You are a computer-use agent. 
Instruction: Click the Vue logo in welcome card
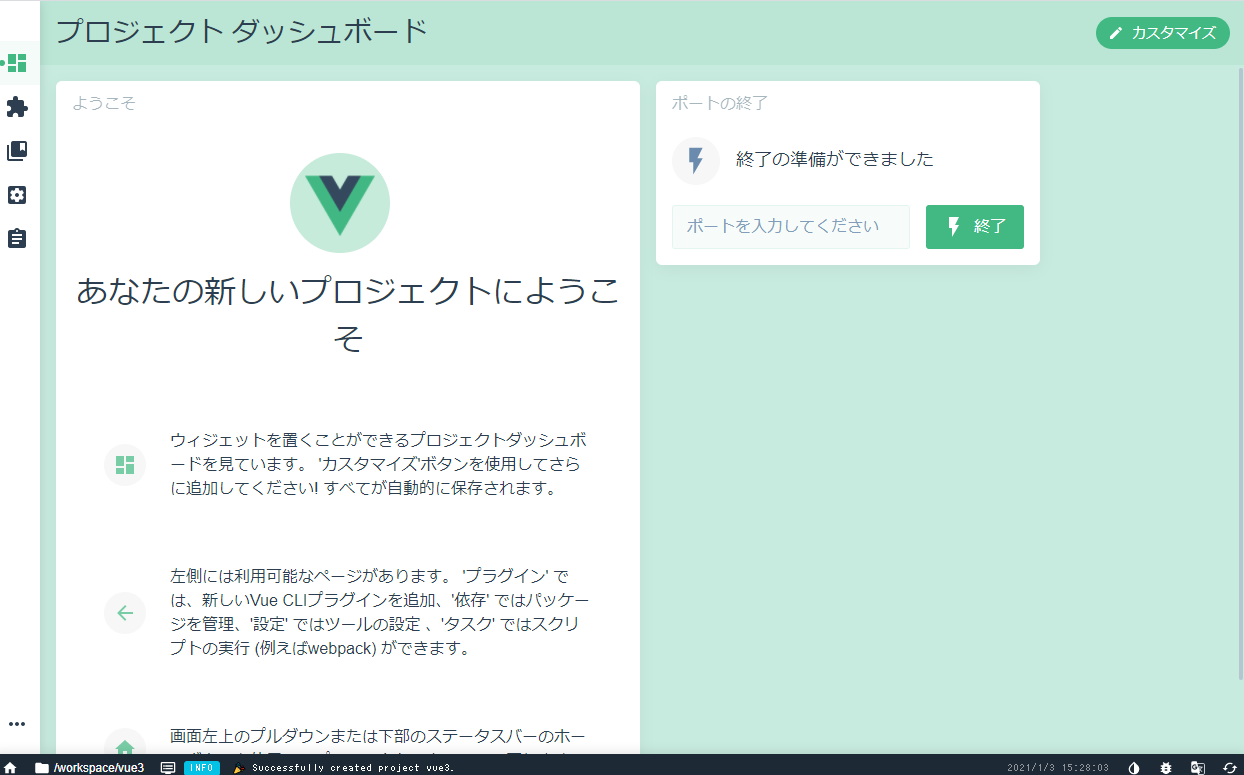pos(340,203)
